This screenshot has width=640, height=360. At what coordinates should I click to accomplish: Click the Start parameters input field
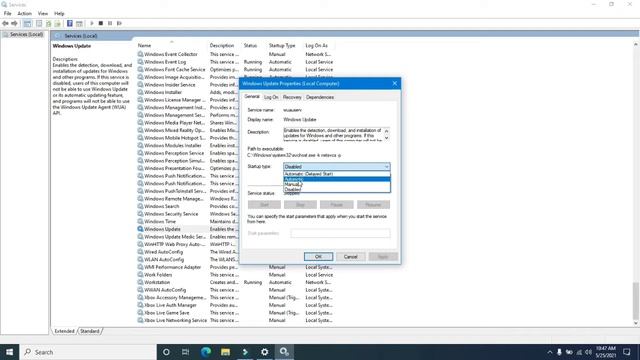[340, 233]
